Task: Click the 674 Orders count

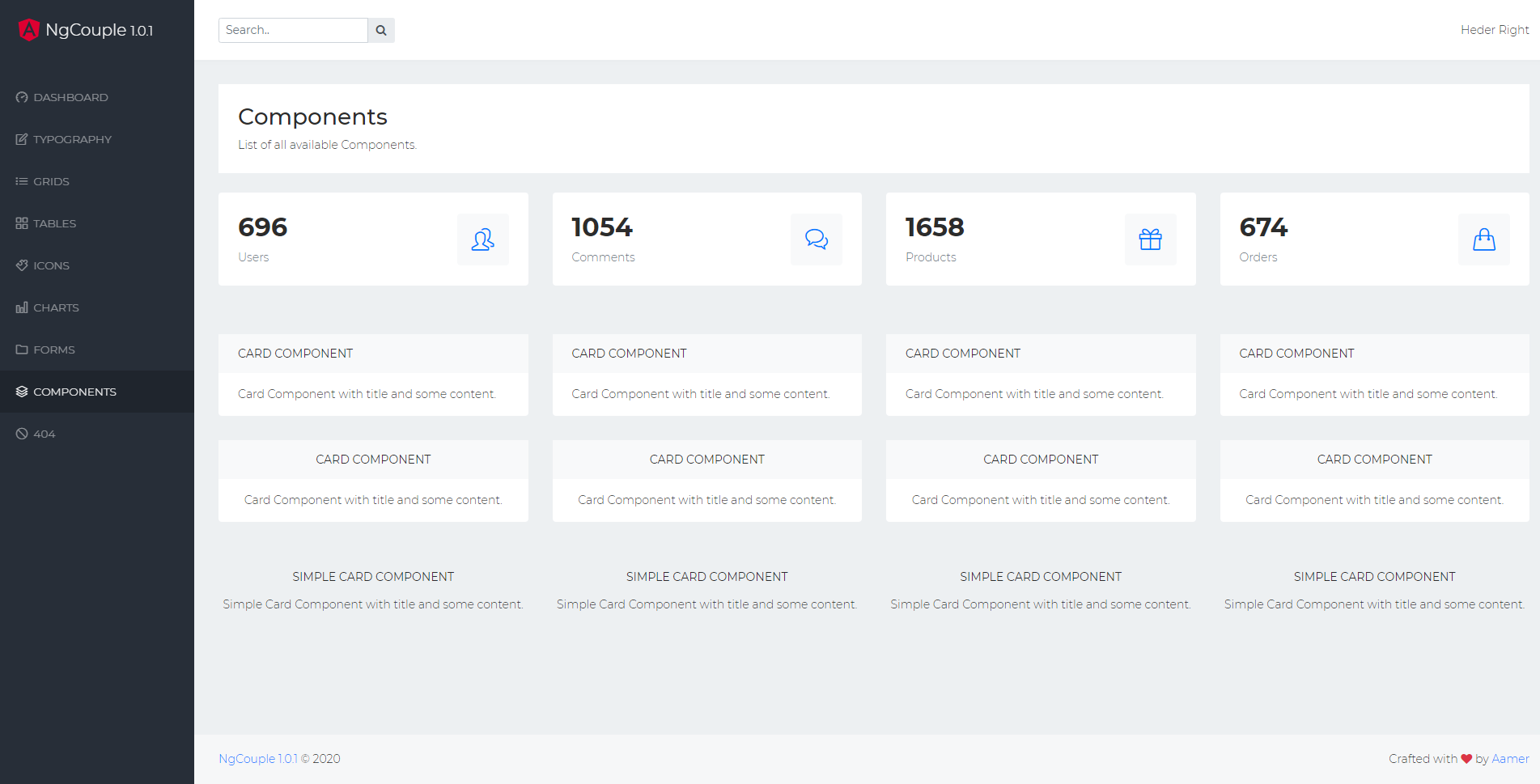Action: [1263, 227]
